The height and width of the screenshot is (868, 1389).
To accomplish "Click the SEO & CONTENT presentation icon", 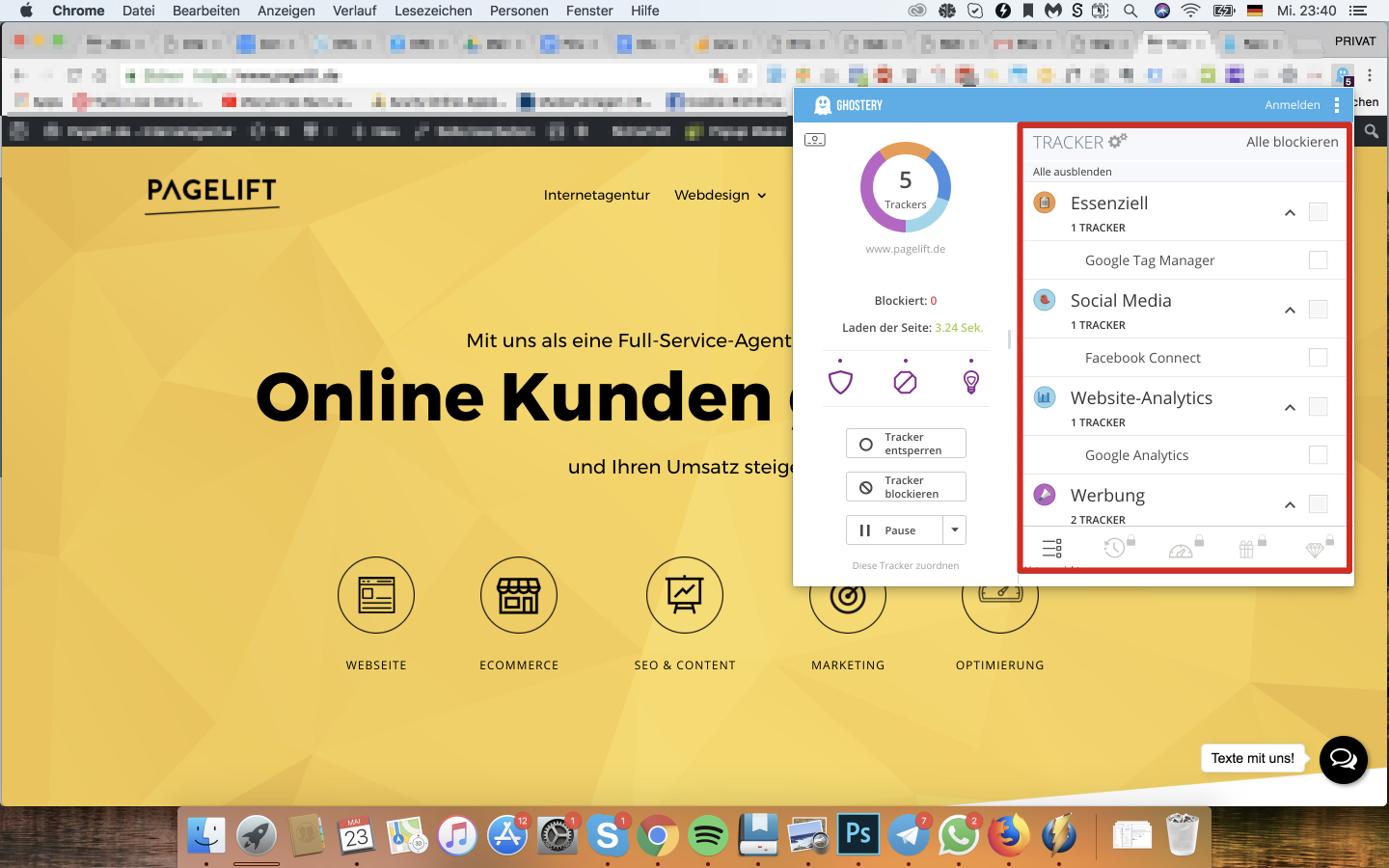I will [685, 595].
